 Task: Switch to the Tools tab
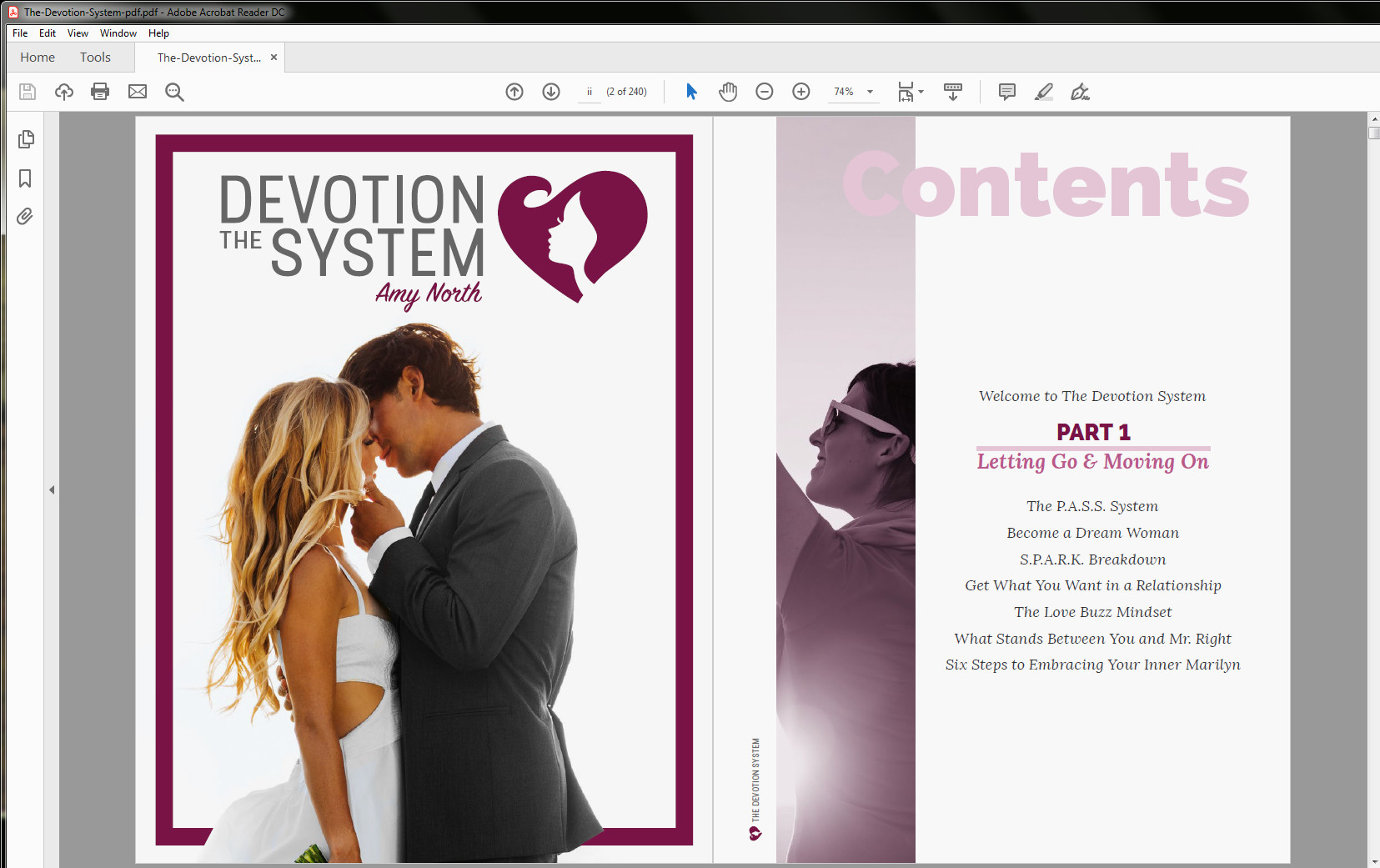pyautogui.click(x=94, y=57)
